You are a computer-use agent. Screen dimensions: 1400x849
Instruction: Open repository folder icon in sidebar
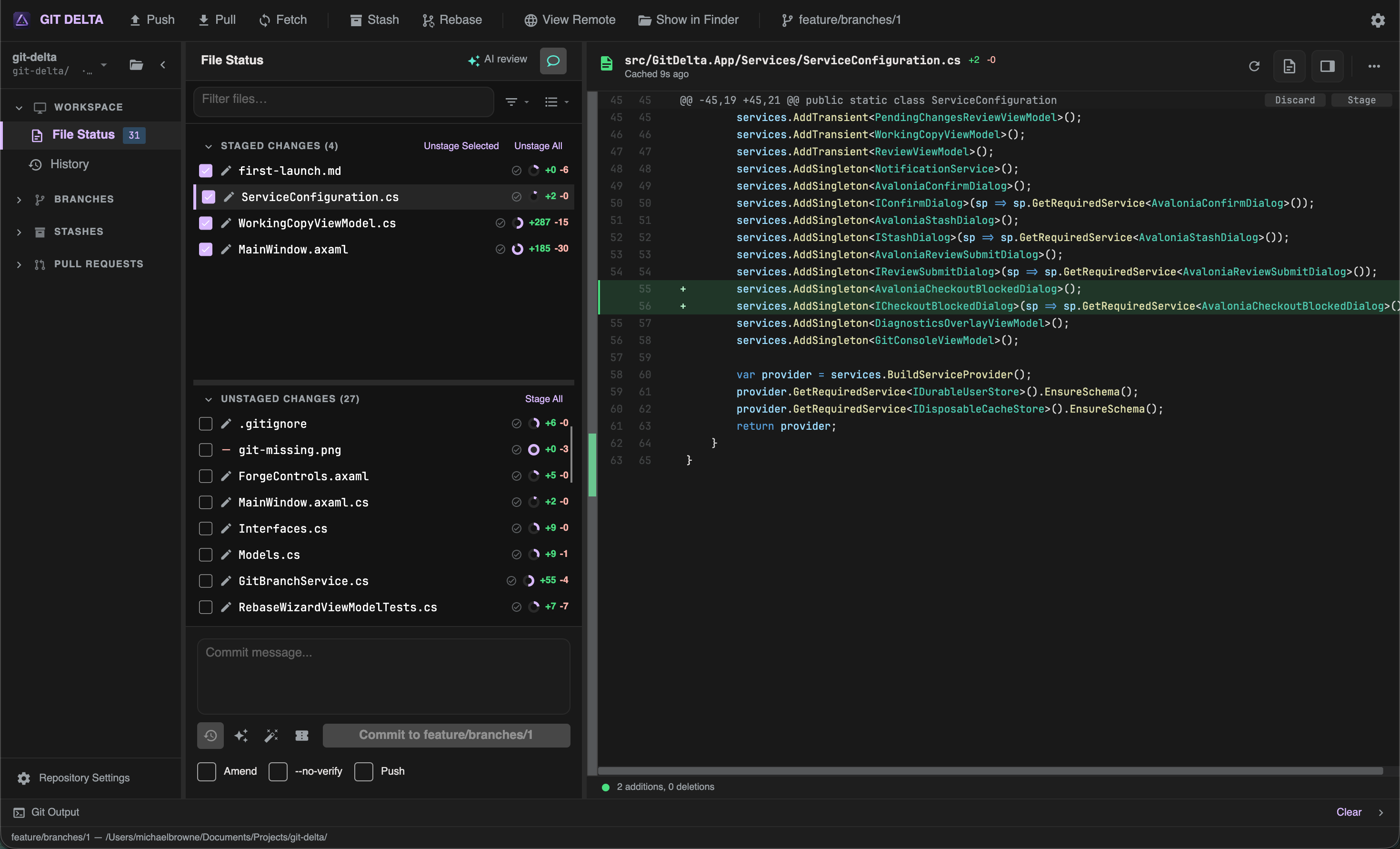tap(136, 65)
